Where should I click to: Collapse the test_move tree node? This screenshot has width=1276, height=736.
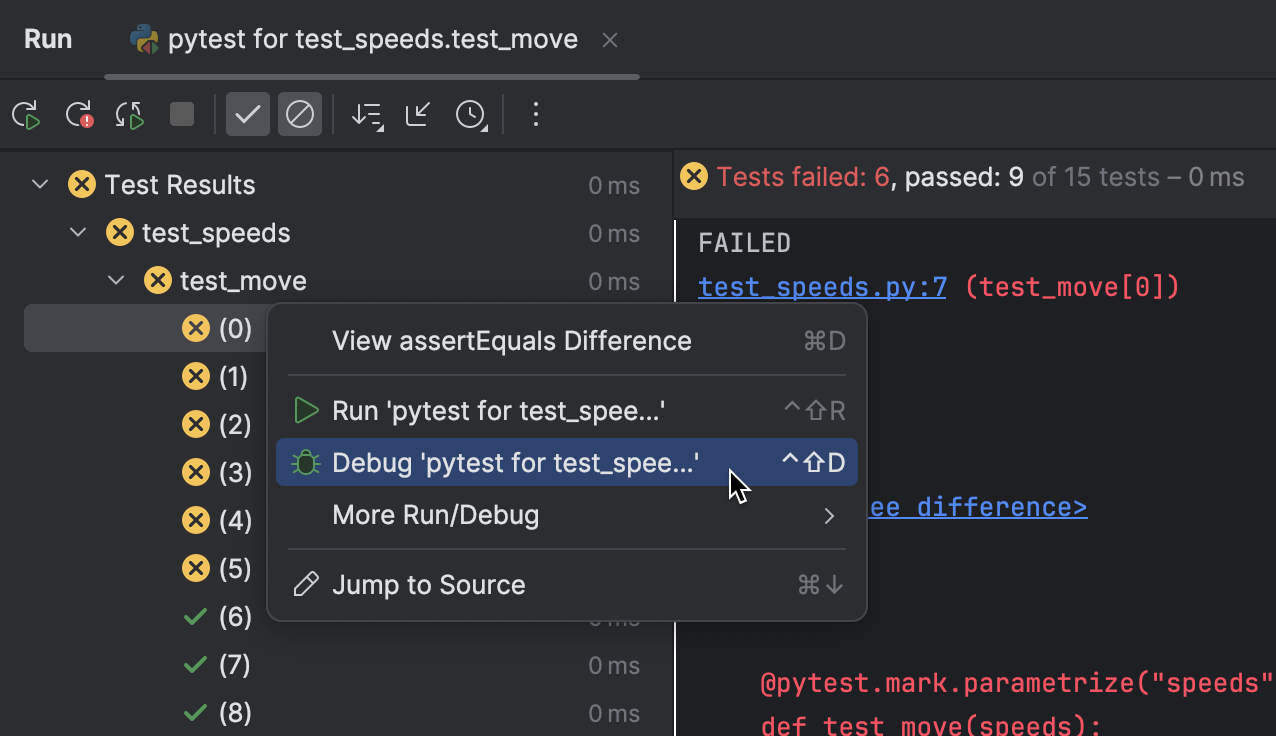click(x=115, y=280)
